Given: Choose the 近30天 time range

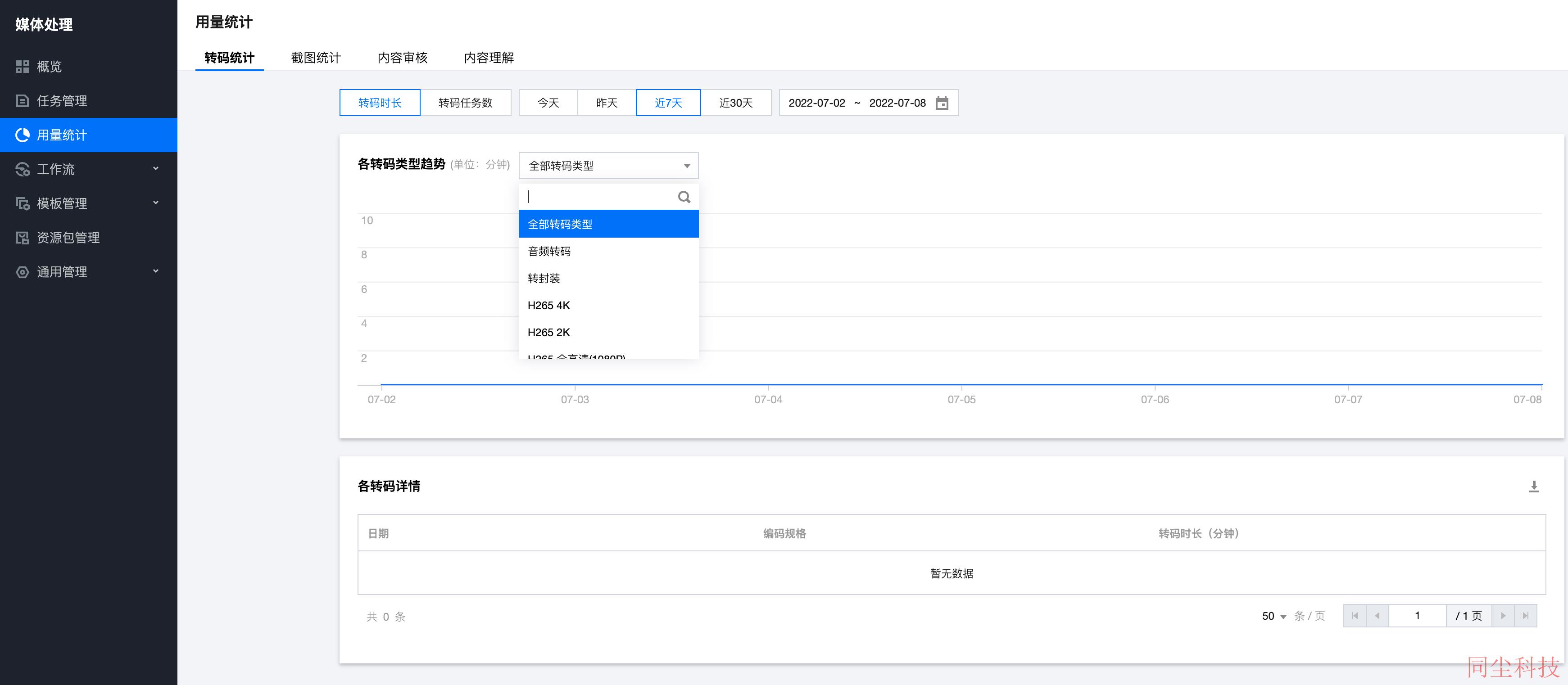Looking at the screenshot, I should pos(736,103).
